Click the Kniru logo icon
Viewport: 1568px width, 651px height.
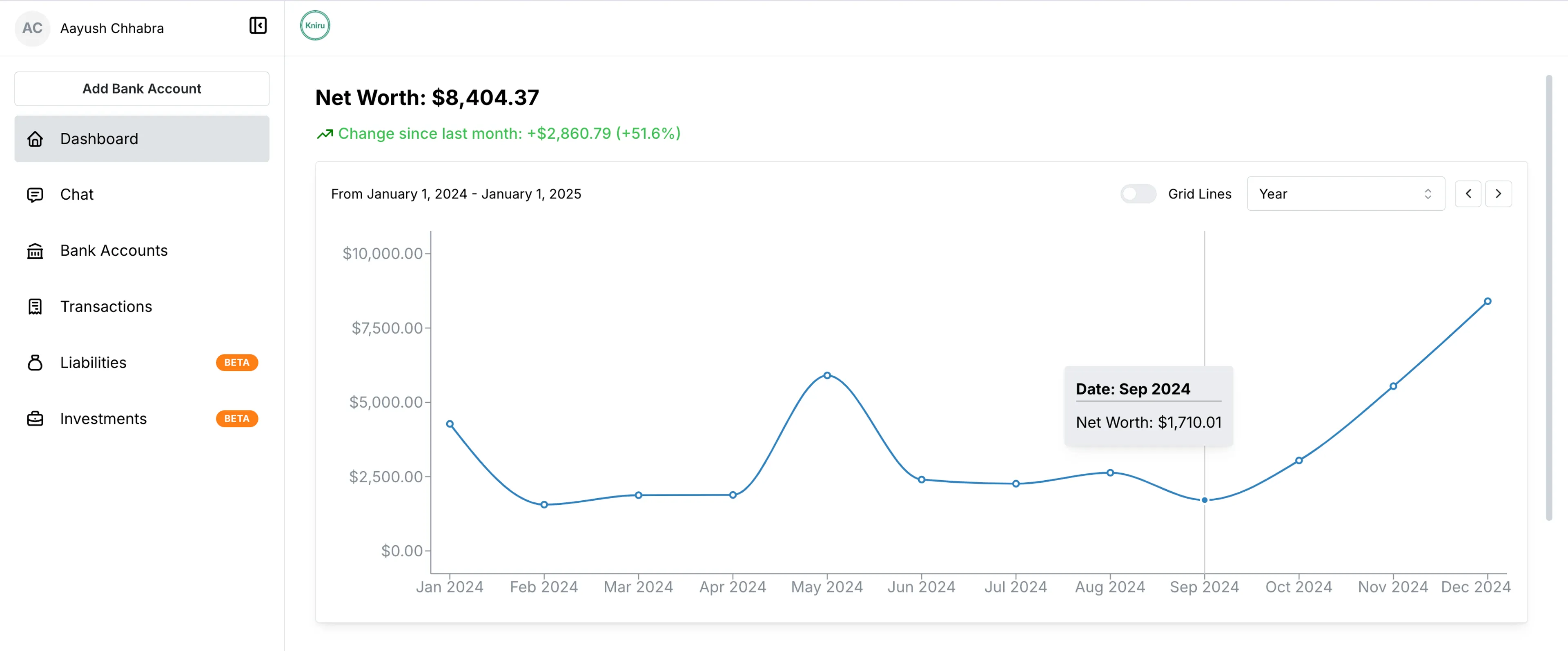(315, 26)
